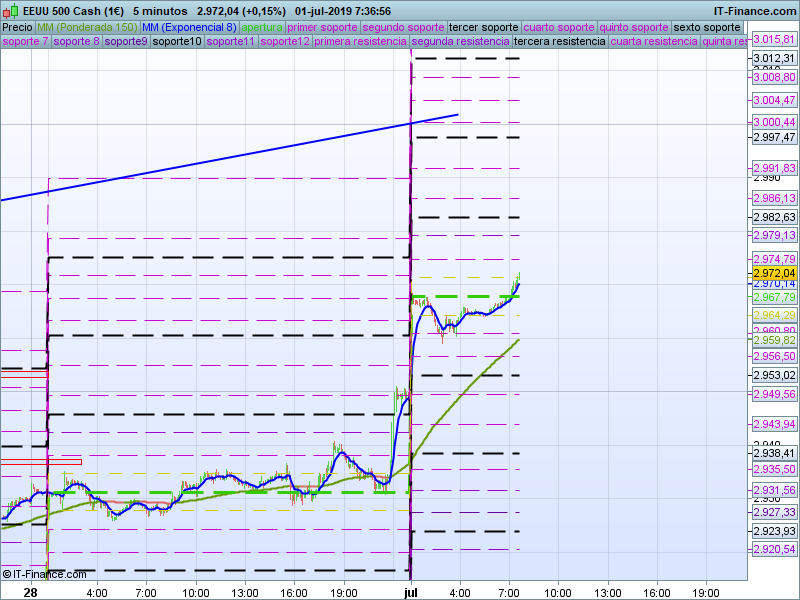Toggle the MM (Exponencial 8) indicator label
Screen dimensions: 800x600
189,27
